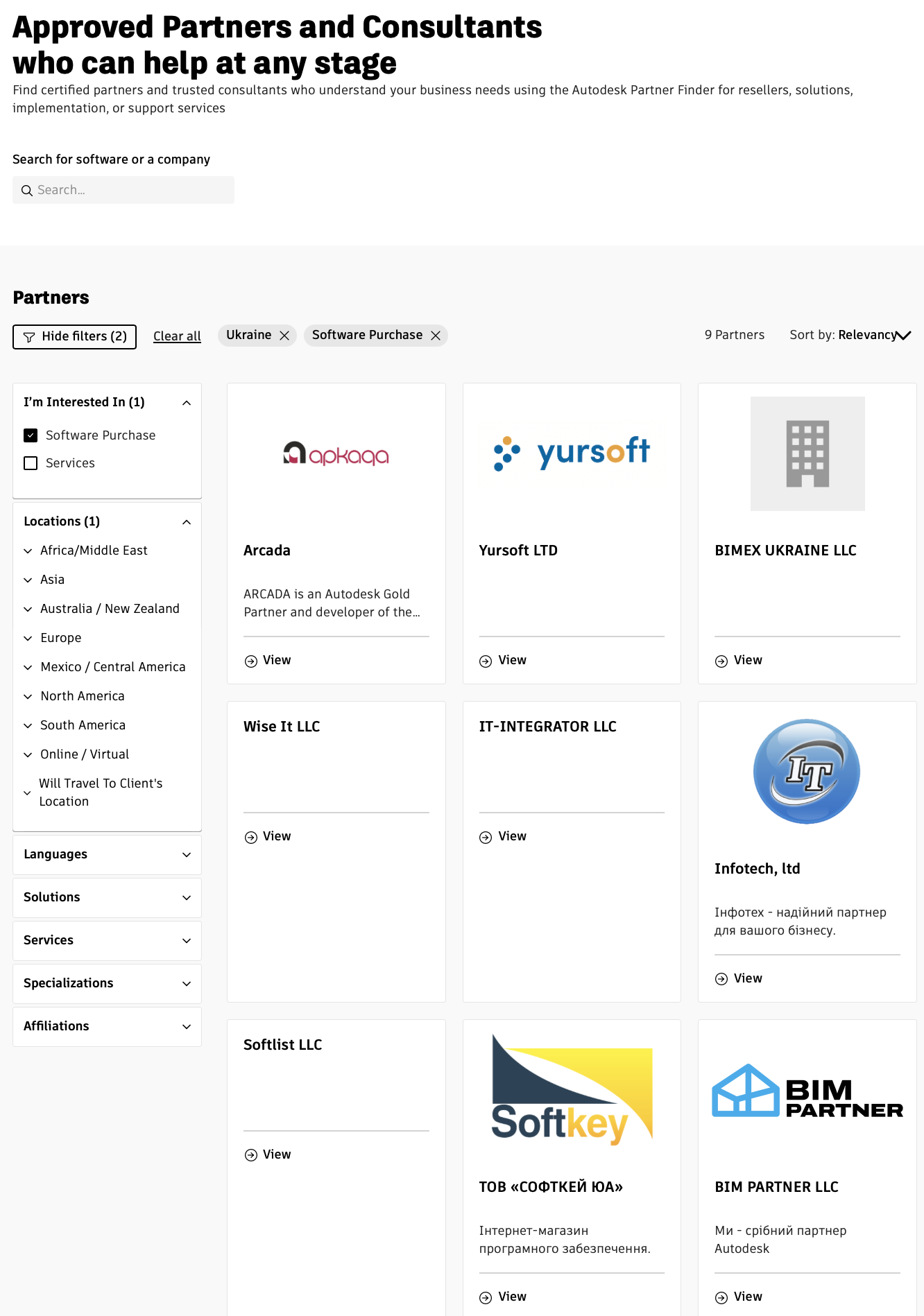This screenshot has width=924, height=1316.
Task: Expand Australia / New Zealand location
Action: 28,609
